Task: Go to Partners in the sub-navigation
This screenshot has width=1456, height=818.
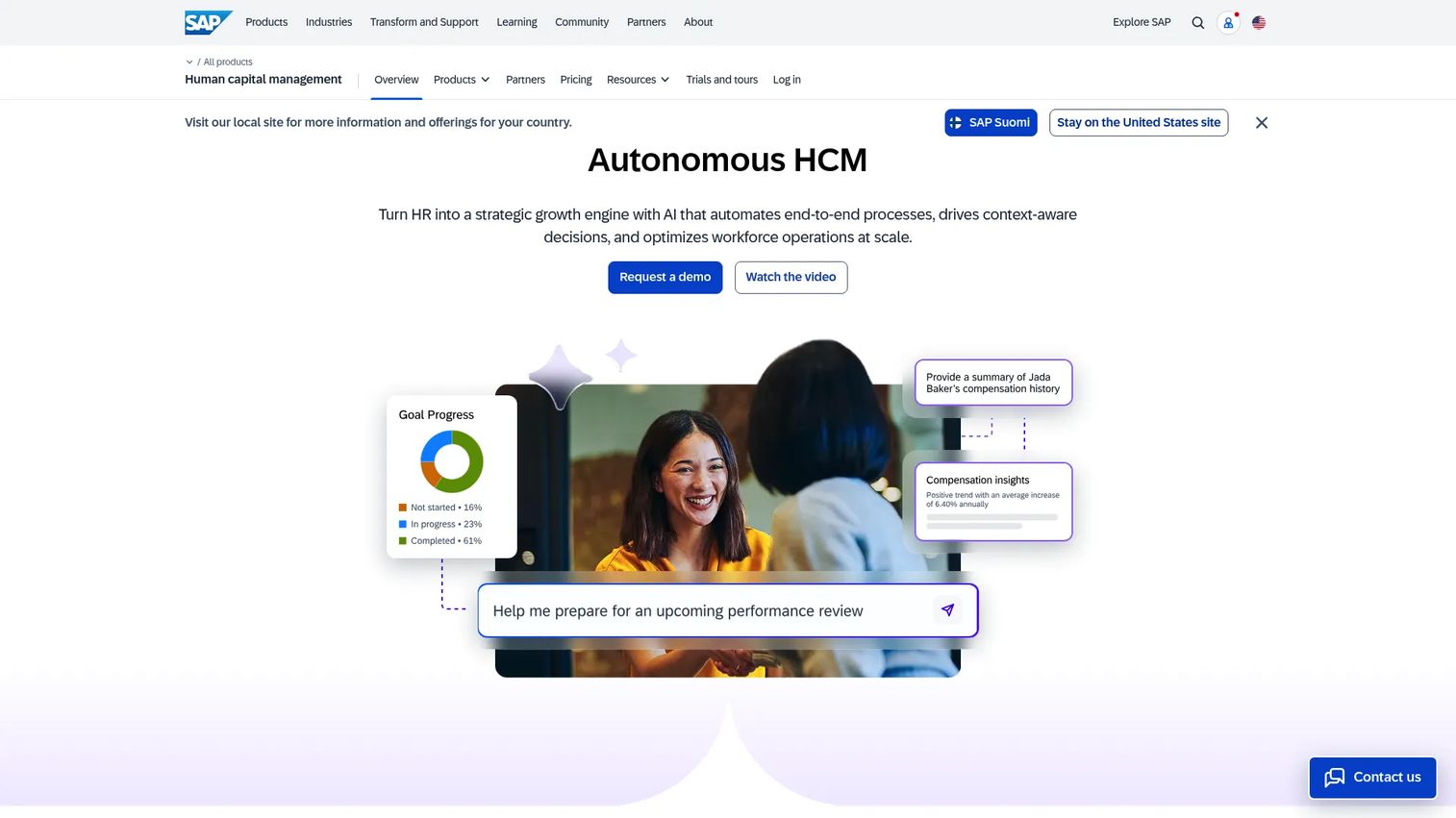Action: [x=525, y=80]
